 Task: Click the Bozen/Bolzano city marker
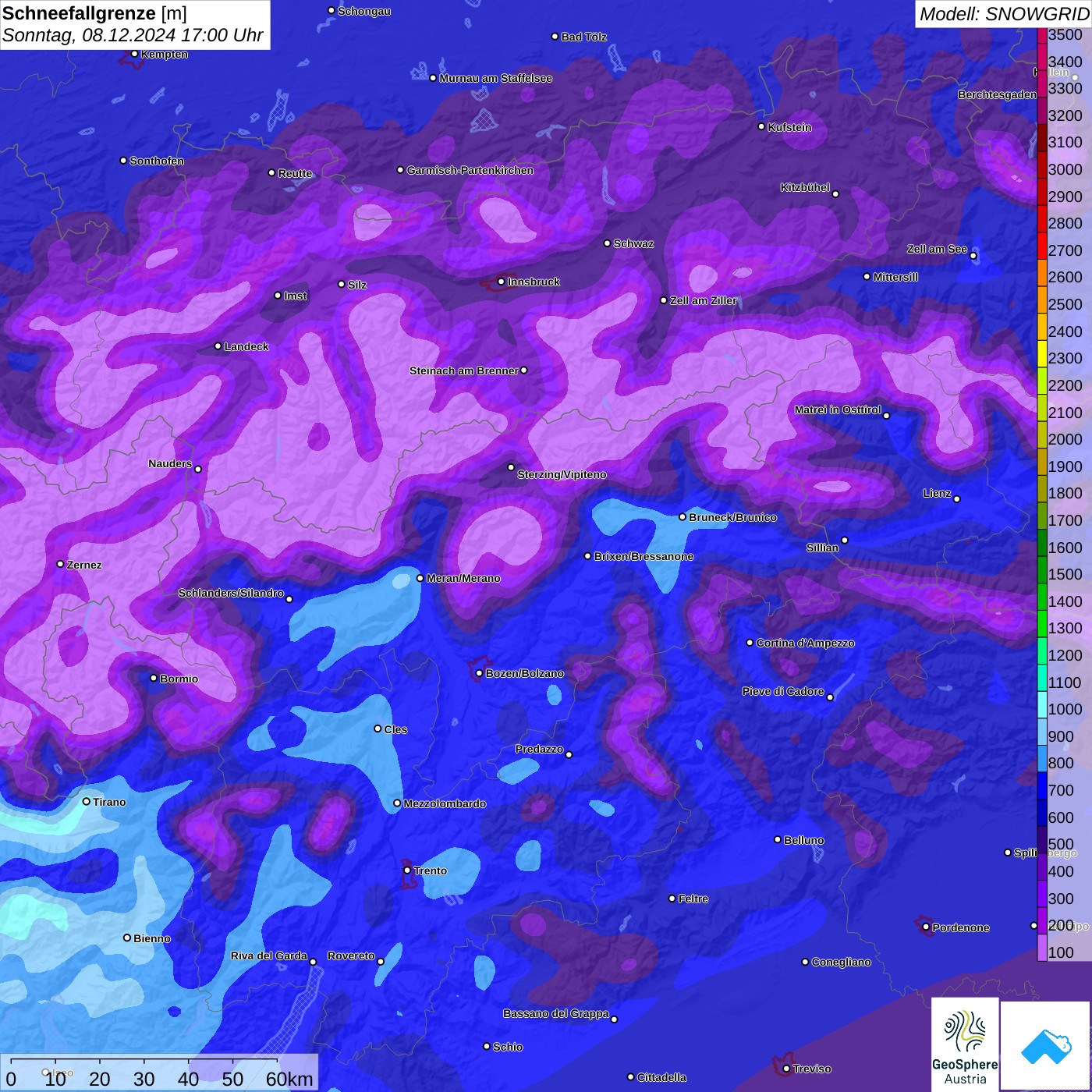coord(480,673)
